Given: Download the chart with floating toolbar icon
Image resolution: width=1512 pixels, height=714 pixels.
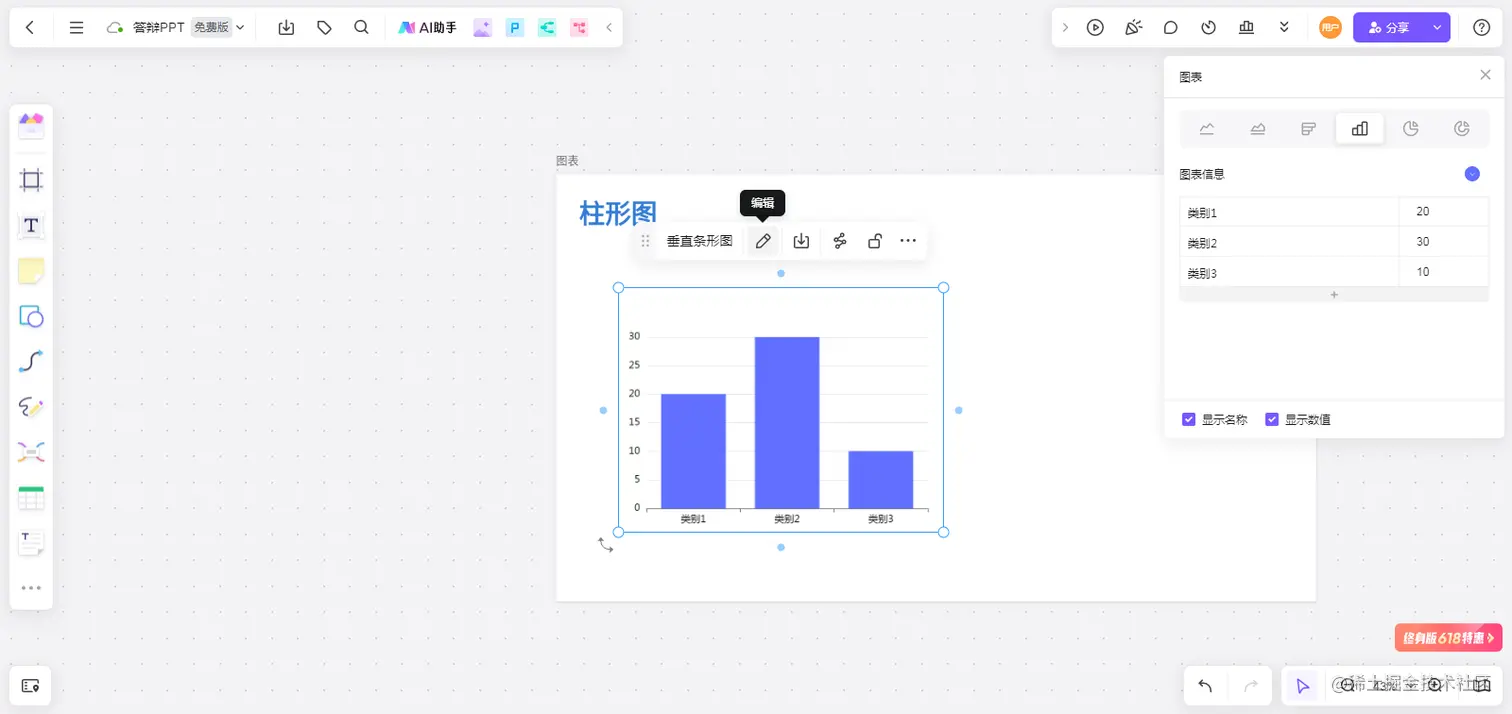Looking at the screenshot, I should pos(801,241).
